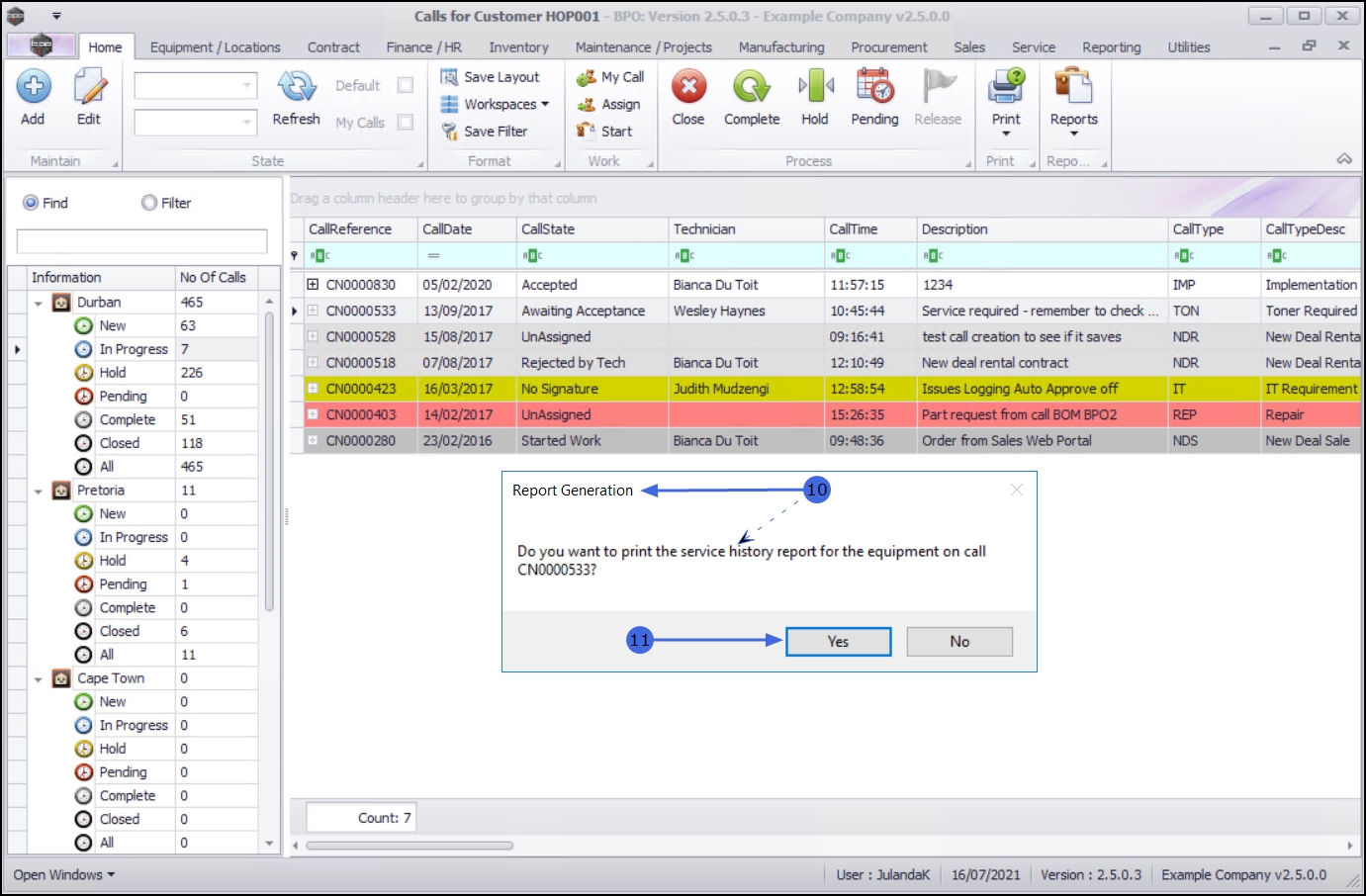The width and height of the screenshot is (1366, 896).
Task: Confirm with the Yes button
Action: [839, 642]
